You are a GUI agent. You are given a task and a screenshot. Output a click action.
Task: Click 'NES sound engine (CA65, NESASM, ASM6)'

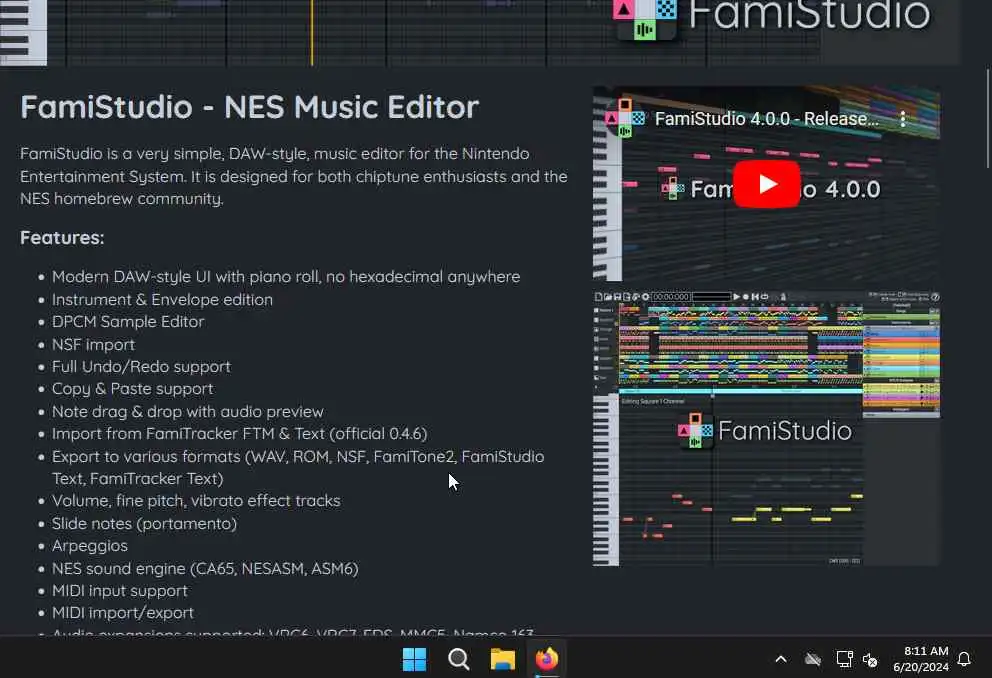205,569
